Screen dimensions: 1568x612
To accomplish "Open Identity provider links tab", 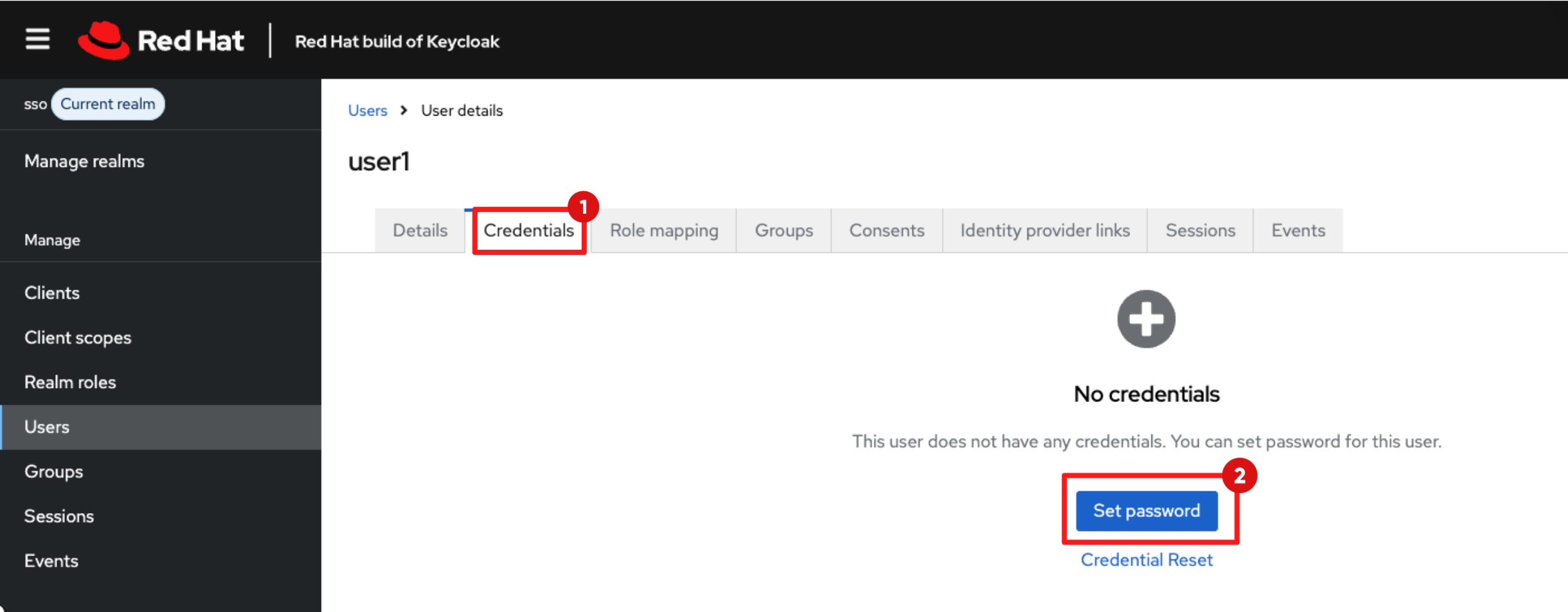I will tap(1044, 230).
